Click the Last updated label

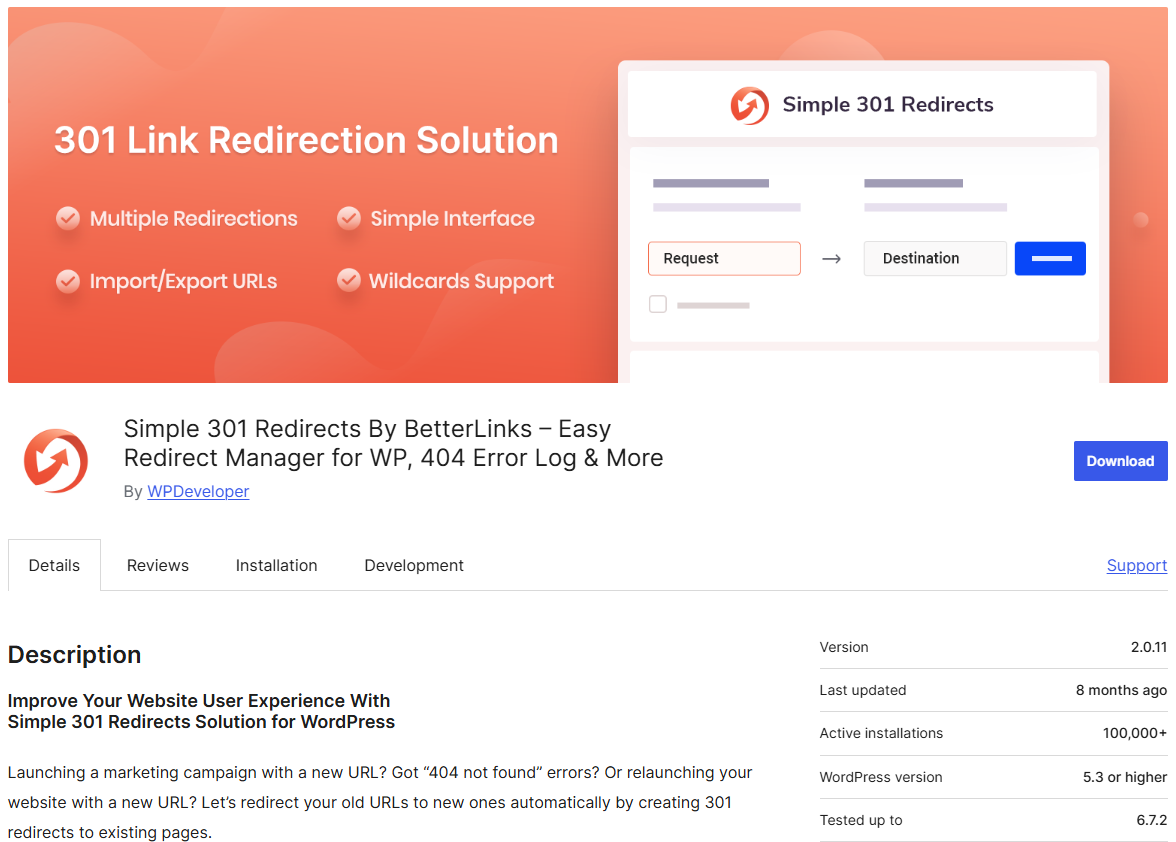click(862, 690)
